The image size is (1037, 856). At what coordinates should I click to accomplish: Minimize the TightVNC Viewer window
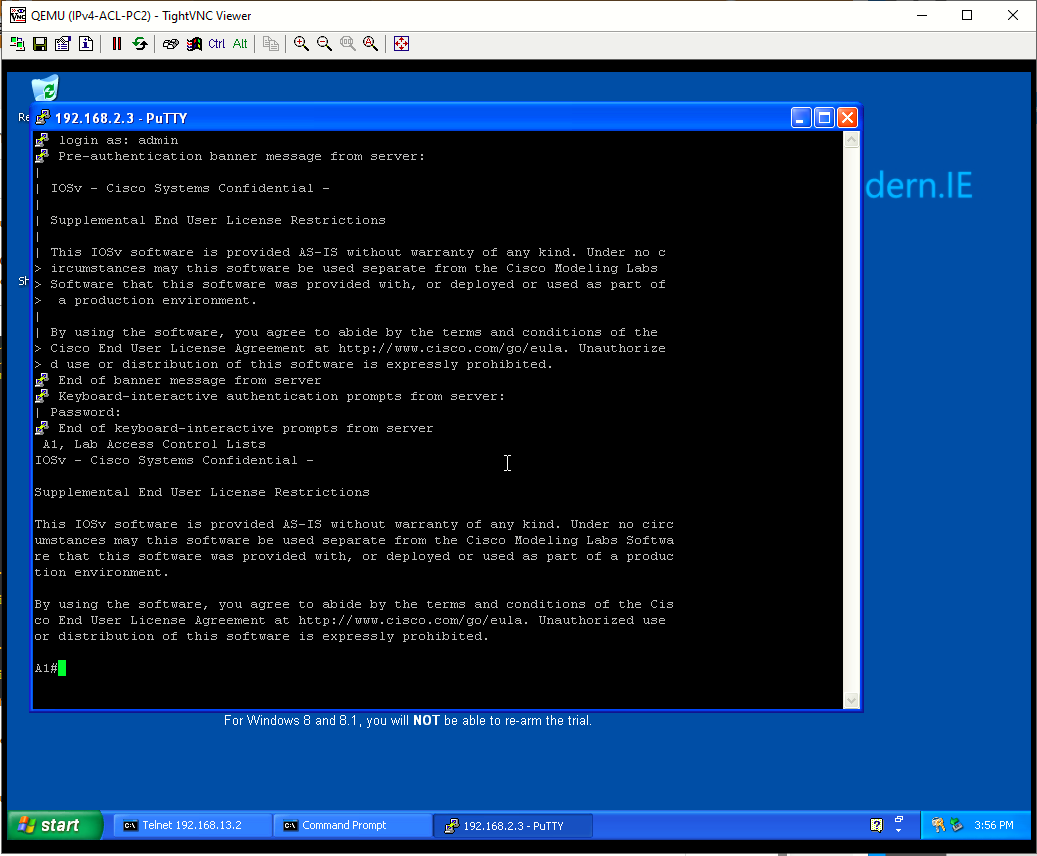[x=922, y=15]
